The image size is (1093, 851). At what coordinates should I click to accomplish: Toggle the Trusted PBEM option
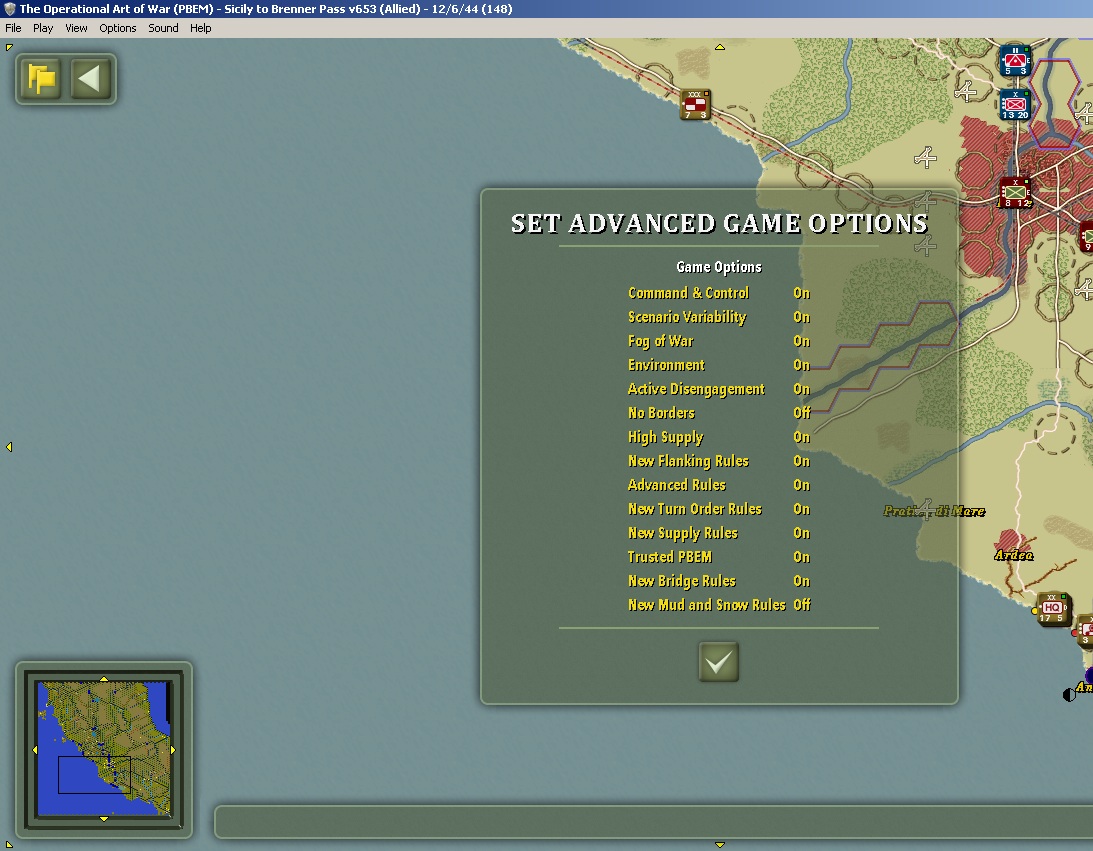(719, 557)
